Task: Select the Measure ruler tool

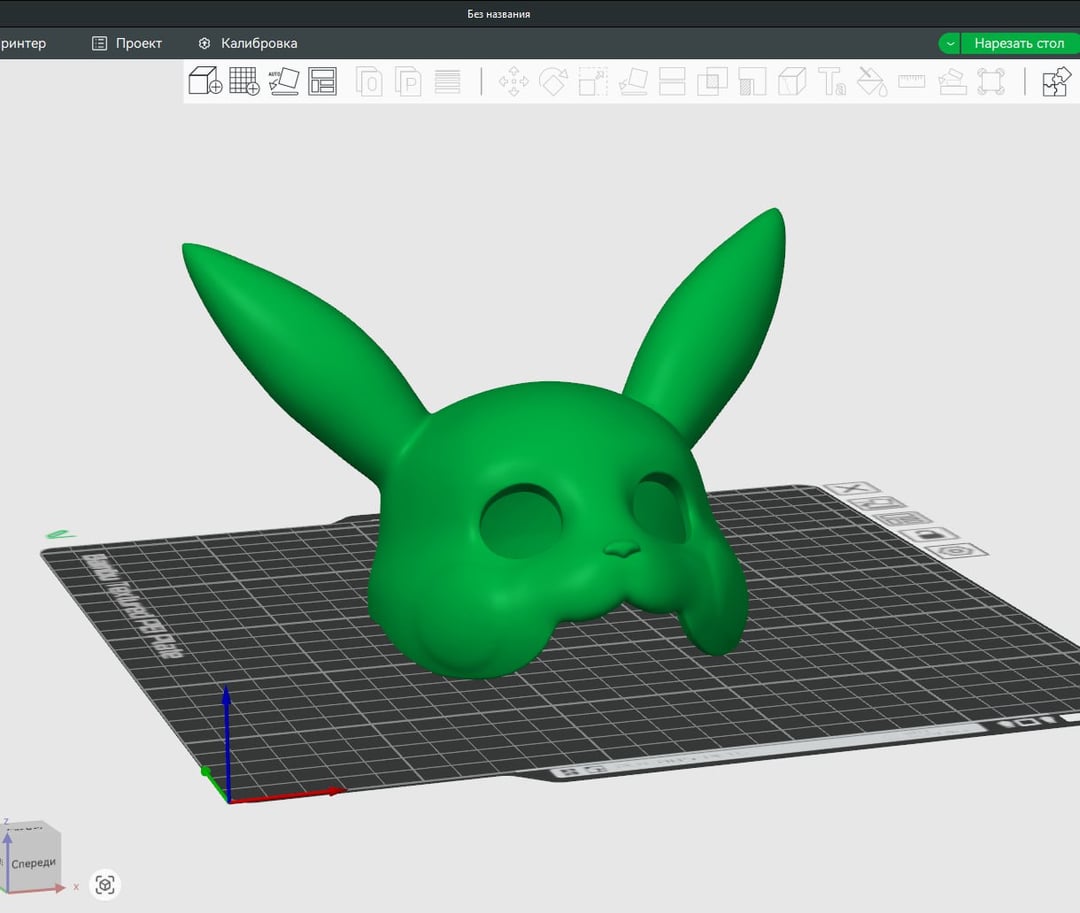Action: click(911, 81)
